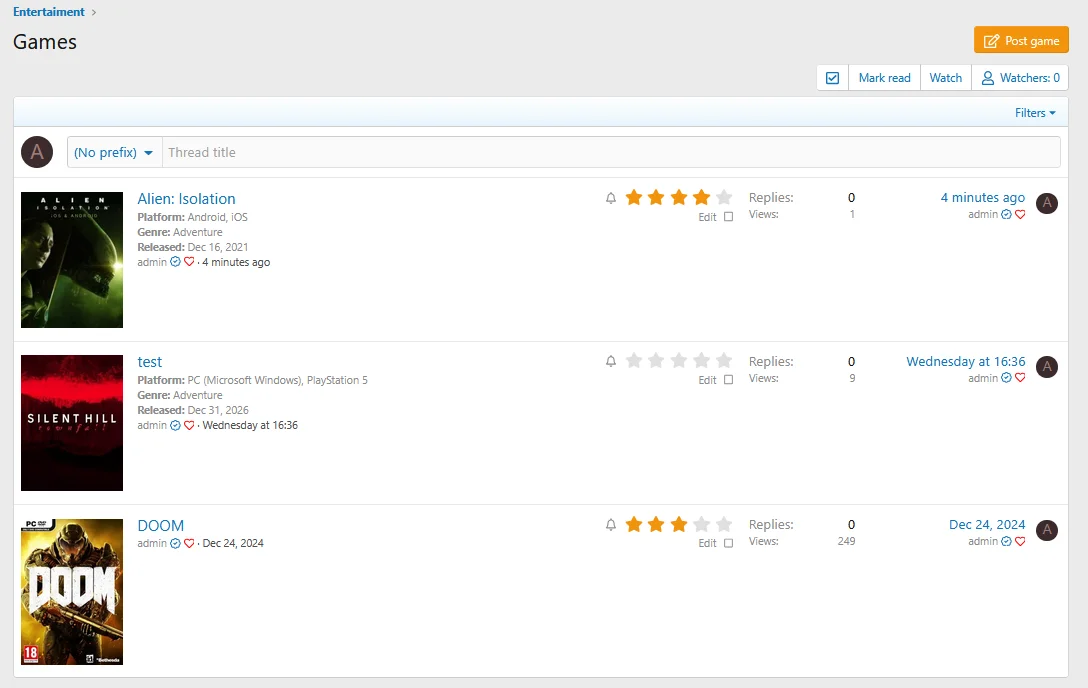Click the bell icon on the test thread
The width and height of the screenshot is (1088, 688).
(x=611, y=361)
